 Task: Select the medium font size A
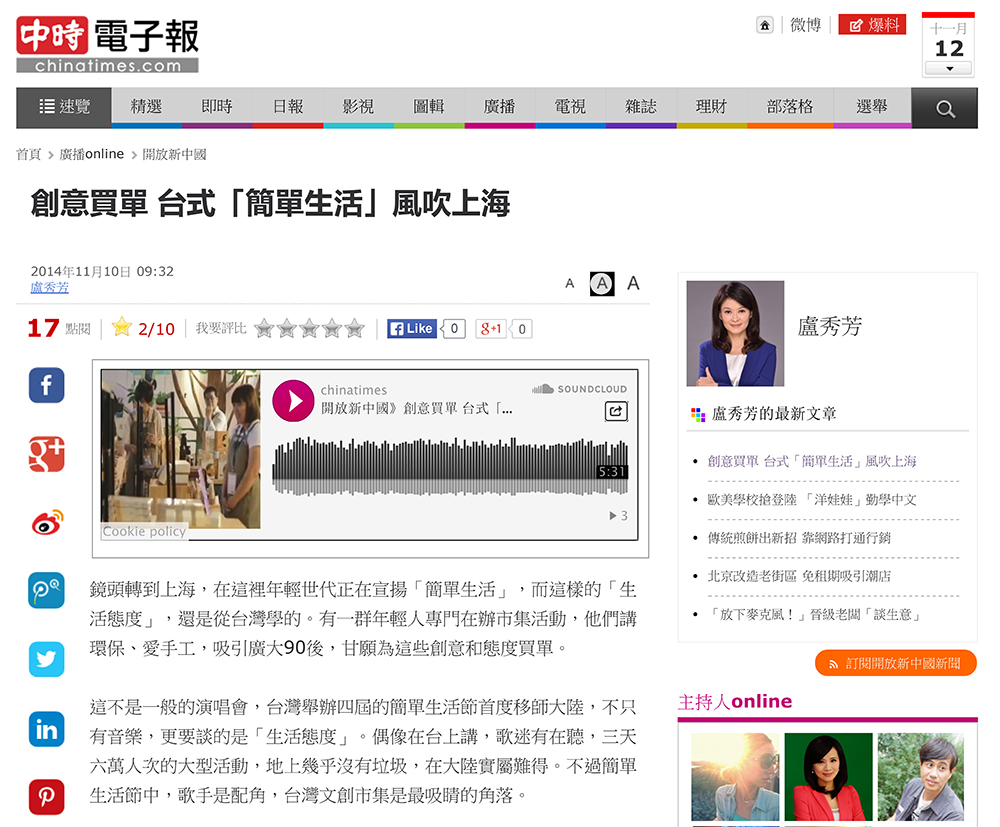[601, 284]
